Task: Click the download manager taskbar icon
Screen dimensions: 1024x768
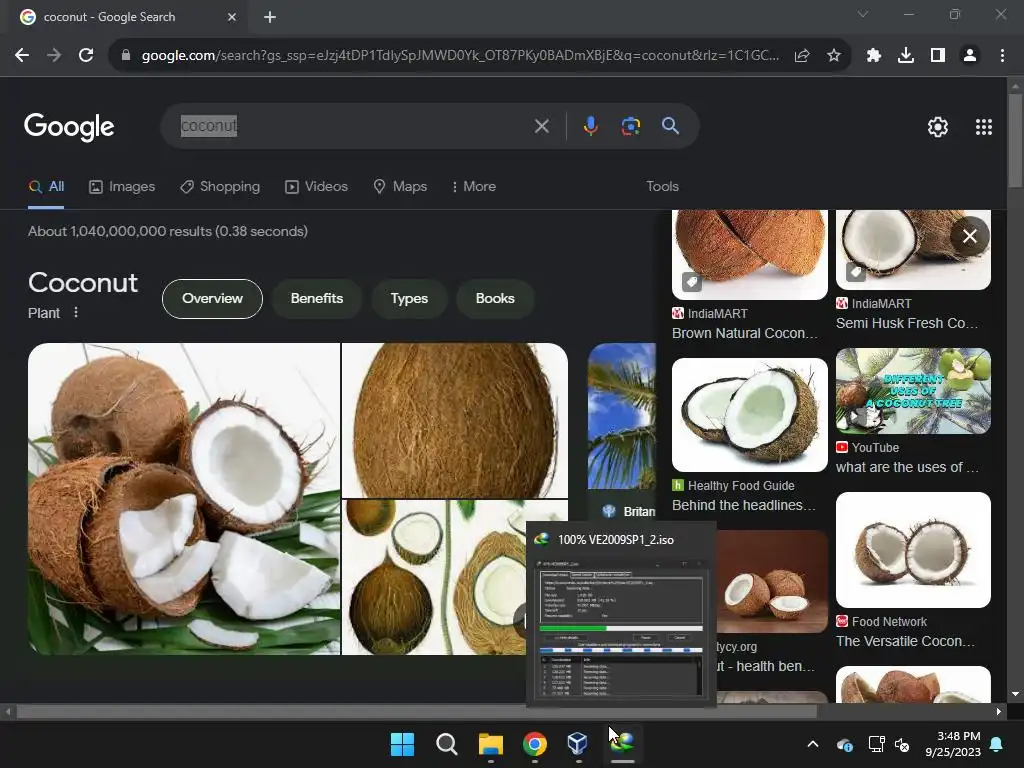Action: [x=622, y=744]
